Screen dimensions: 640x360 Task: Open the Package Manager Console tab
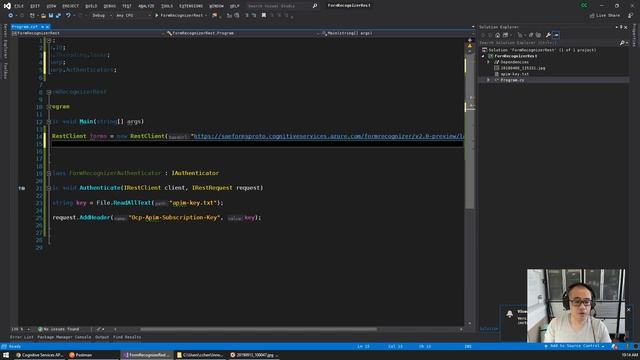pos(64,337)
